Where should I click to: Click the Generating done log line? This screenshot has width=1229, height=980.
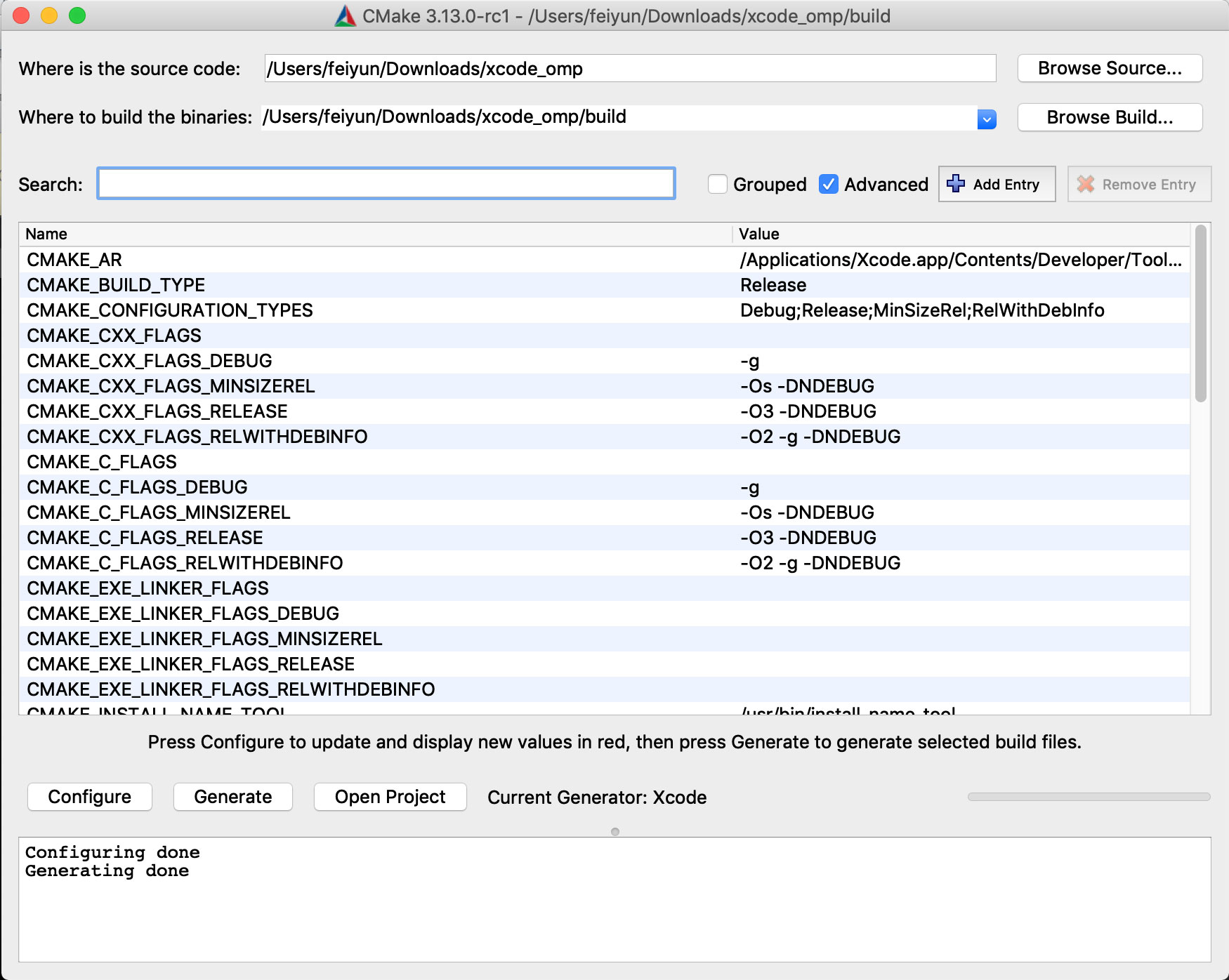pos(107,870)
